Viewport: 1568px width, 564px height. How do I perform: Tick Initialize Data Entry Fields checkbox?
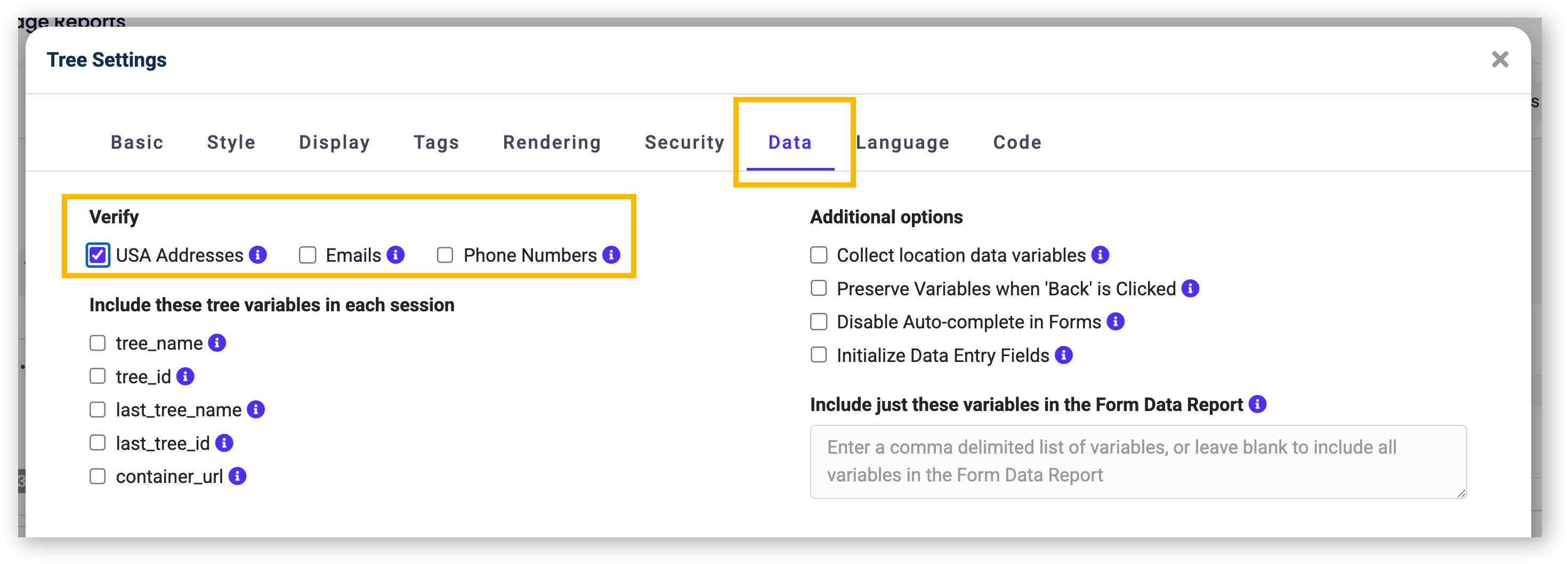(x=819, y=354)
